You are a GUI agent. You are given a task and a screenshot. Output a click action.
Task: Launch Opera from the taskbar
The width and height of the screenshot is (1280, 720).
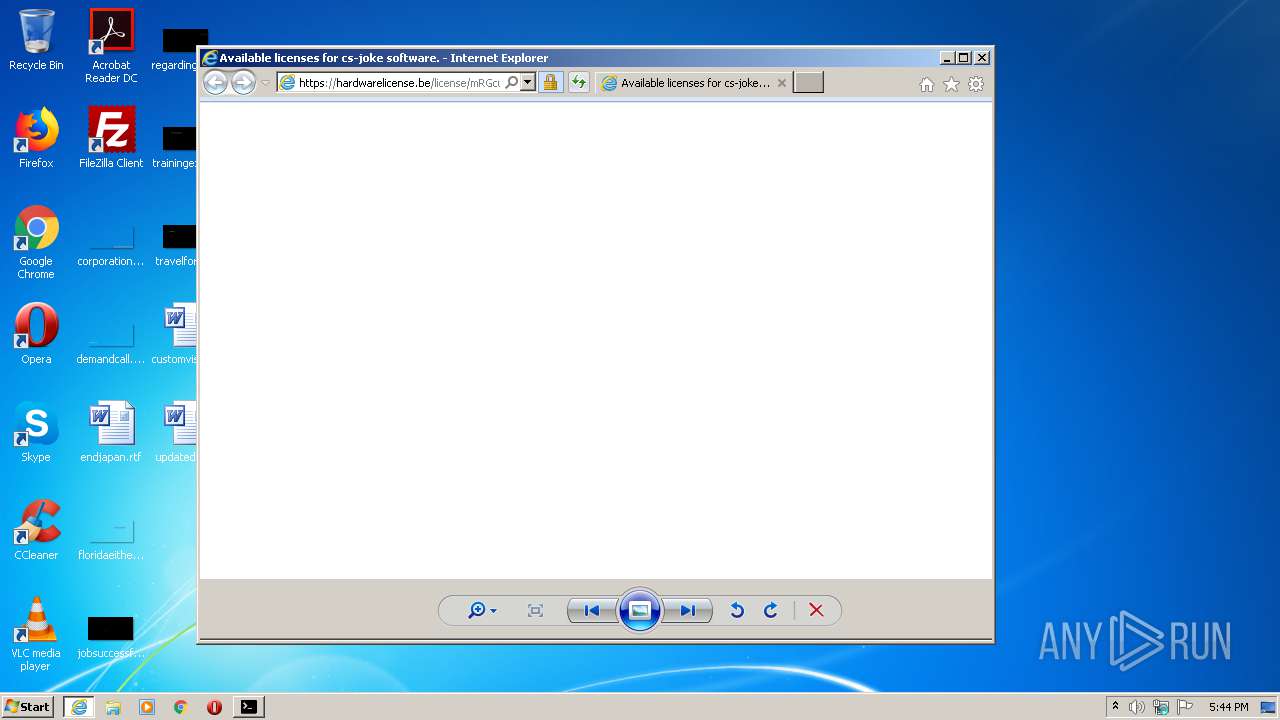[214, 707]
